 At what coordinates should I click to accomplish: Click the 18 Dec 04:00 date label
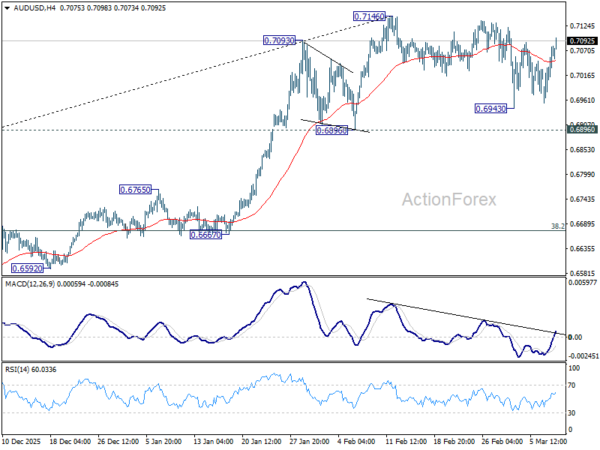[70, 442]
